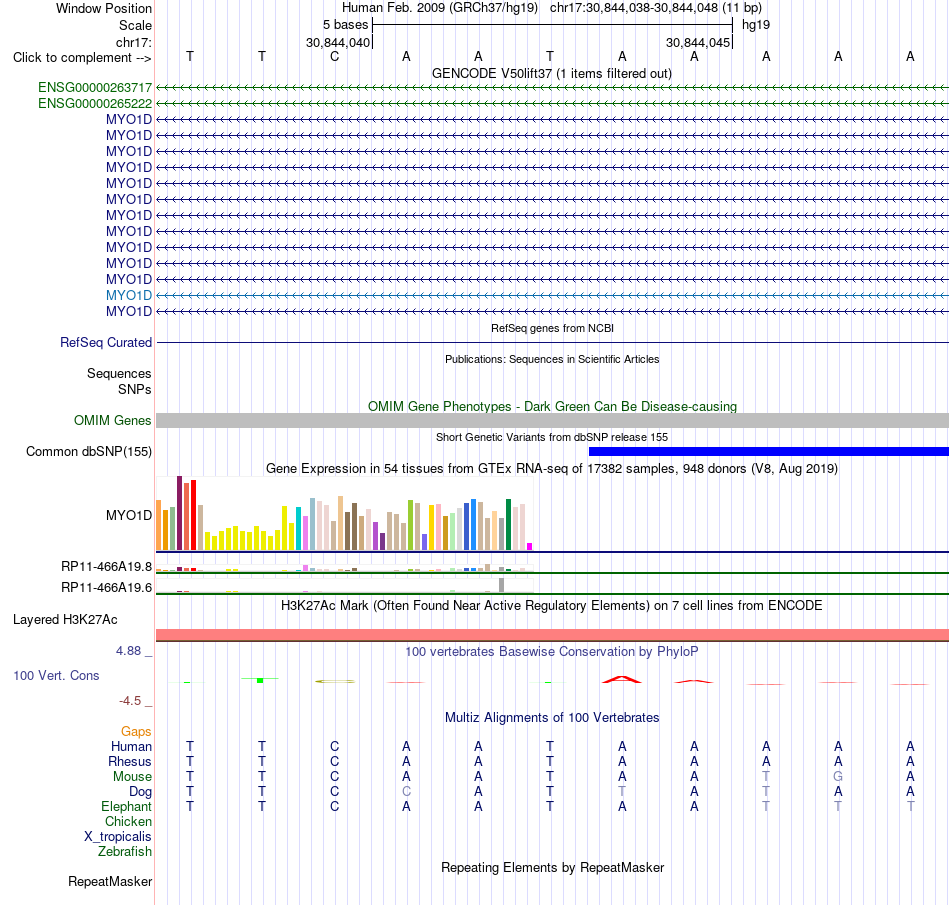Open the H3K27Ac Mark ENCODE track title
Viewport: 950px width, 905px height.
click(552, 606)
